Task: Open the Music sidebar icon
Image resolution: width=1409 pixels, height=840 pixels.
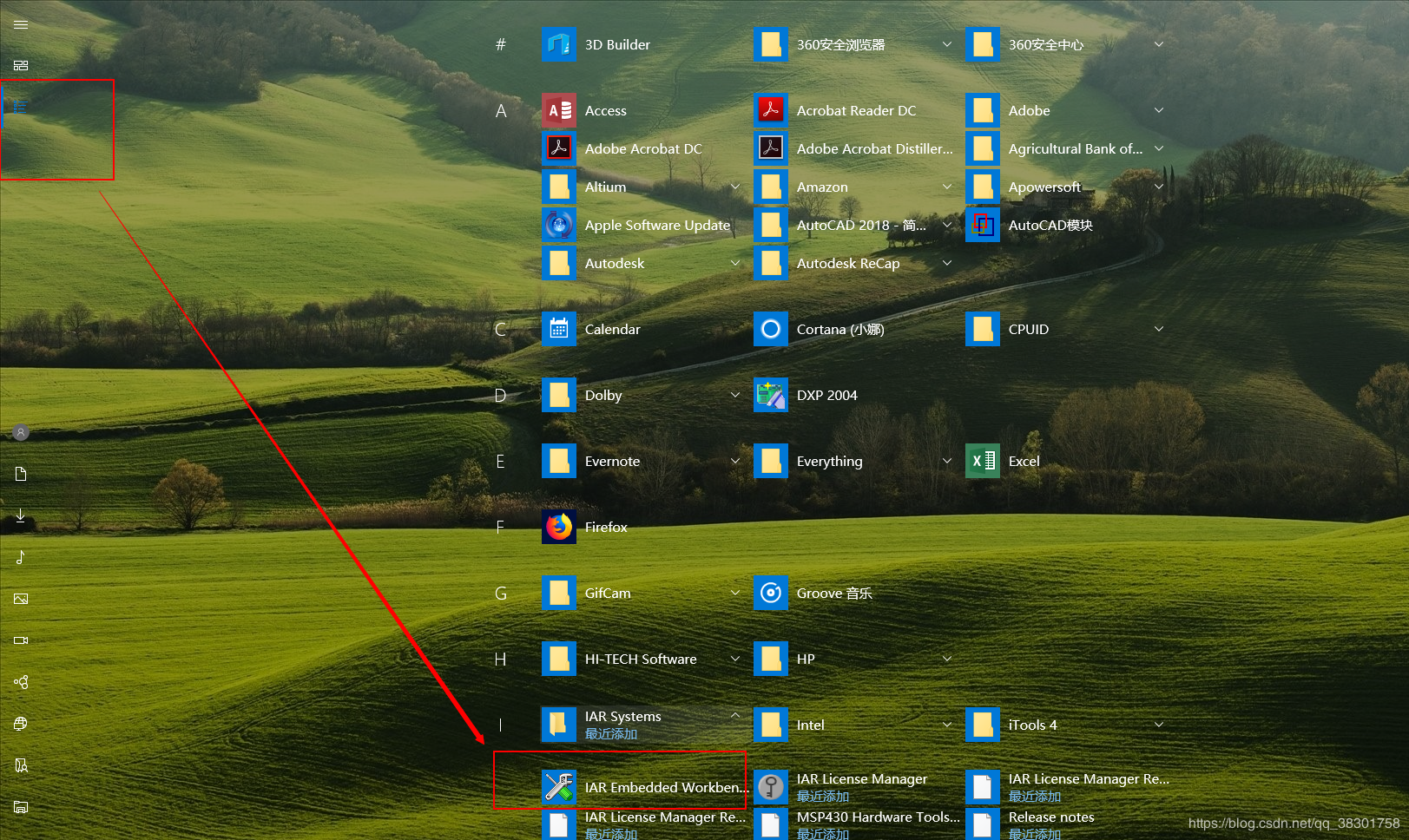Action: coord(21,557)
